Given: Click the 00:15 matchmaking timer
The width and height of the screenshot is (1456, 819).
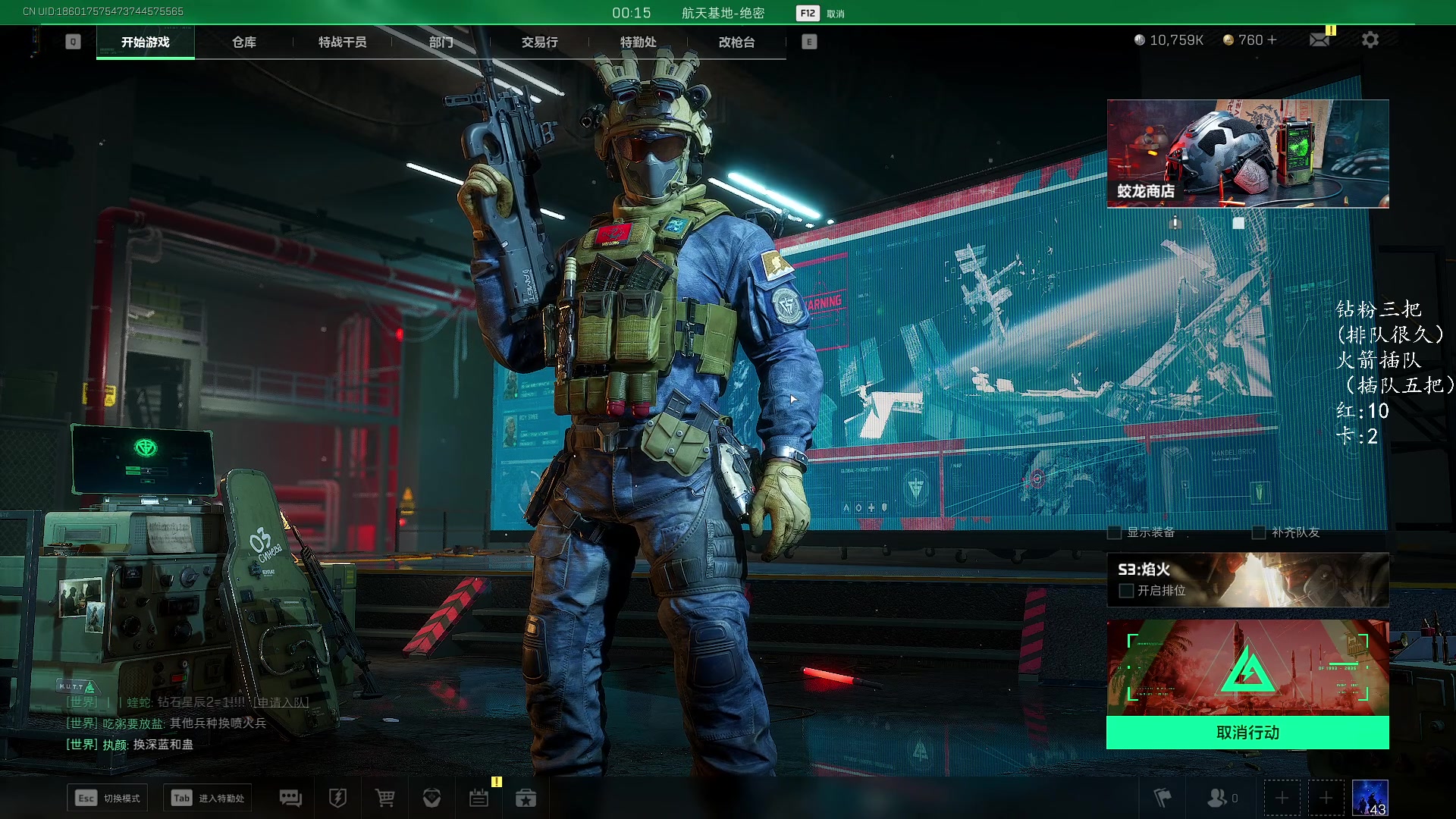Looking at the screenshot, I should (x=632, y=13).
